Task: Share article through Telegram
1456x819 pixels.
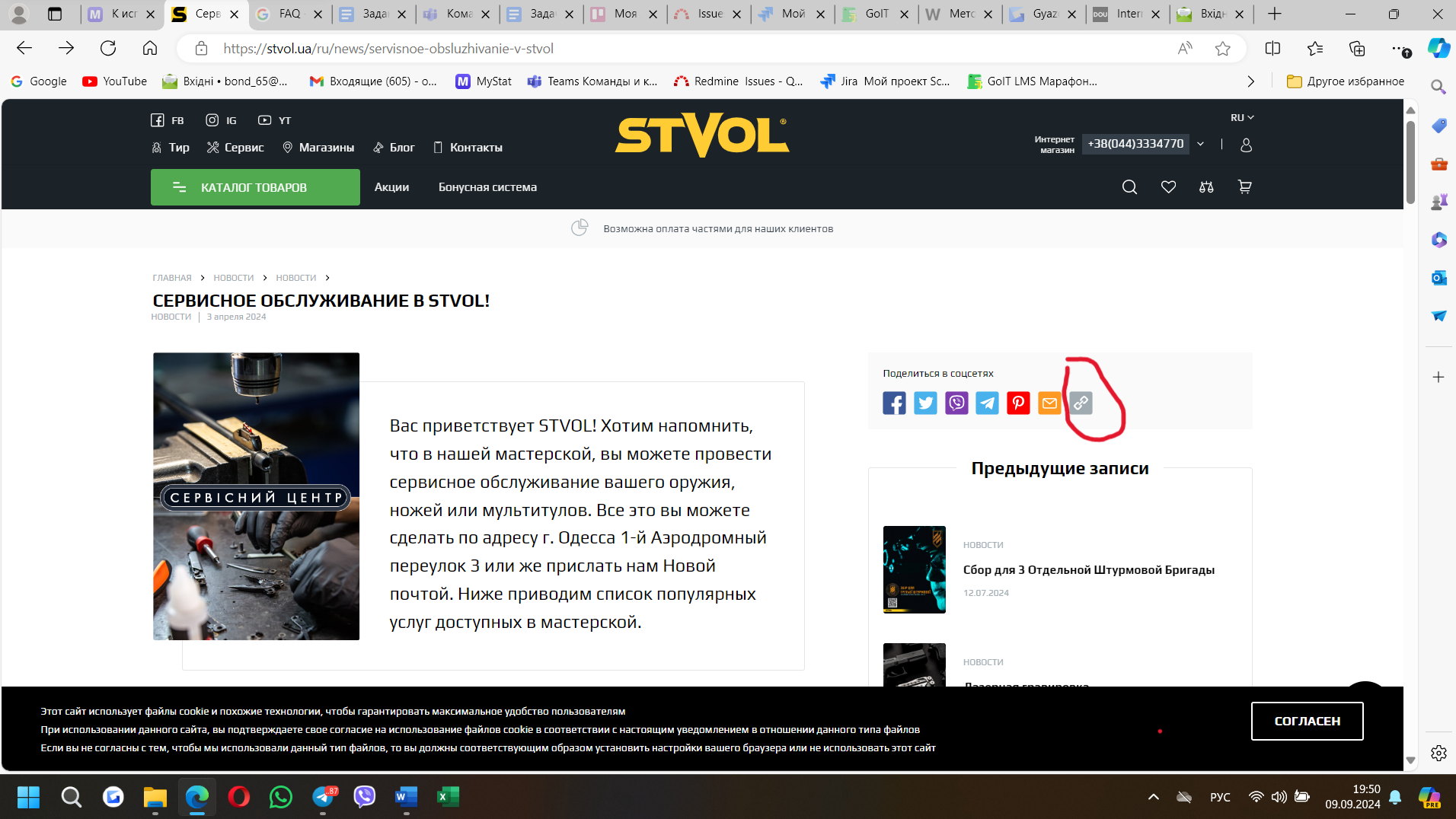Action: [x=987, y=403]
